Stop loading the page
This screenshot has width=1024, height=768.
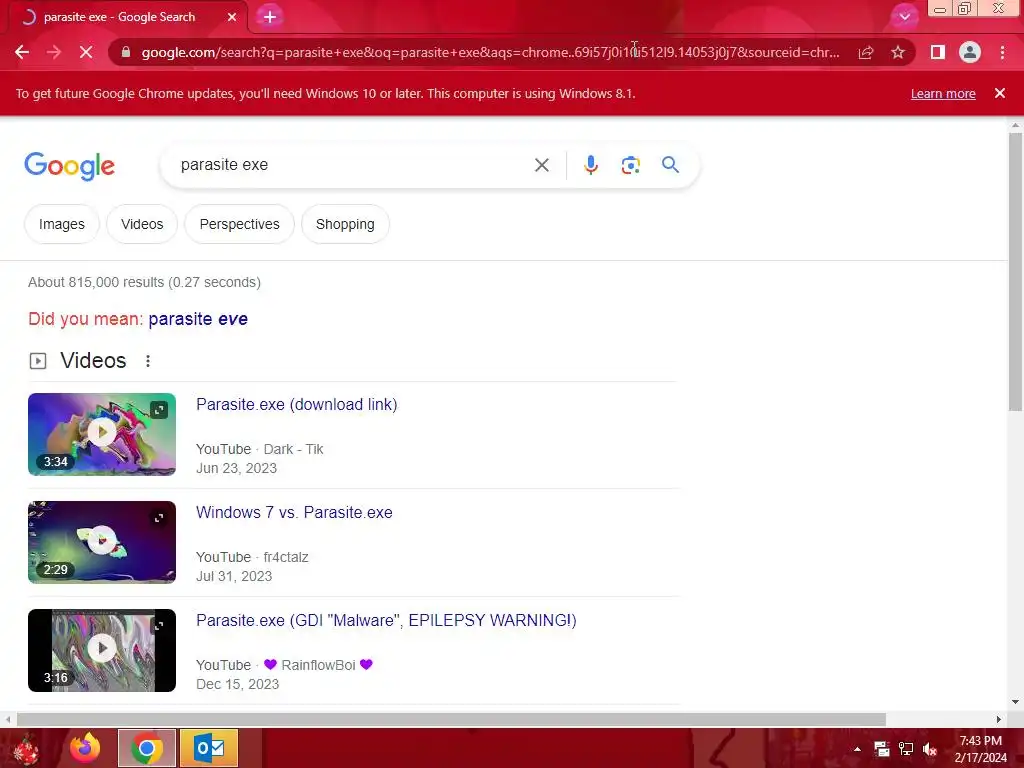point(86,52)
